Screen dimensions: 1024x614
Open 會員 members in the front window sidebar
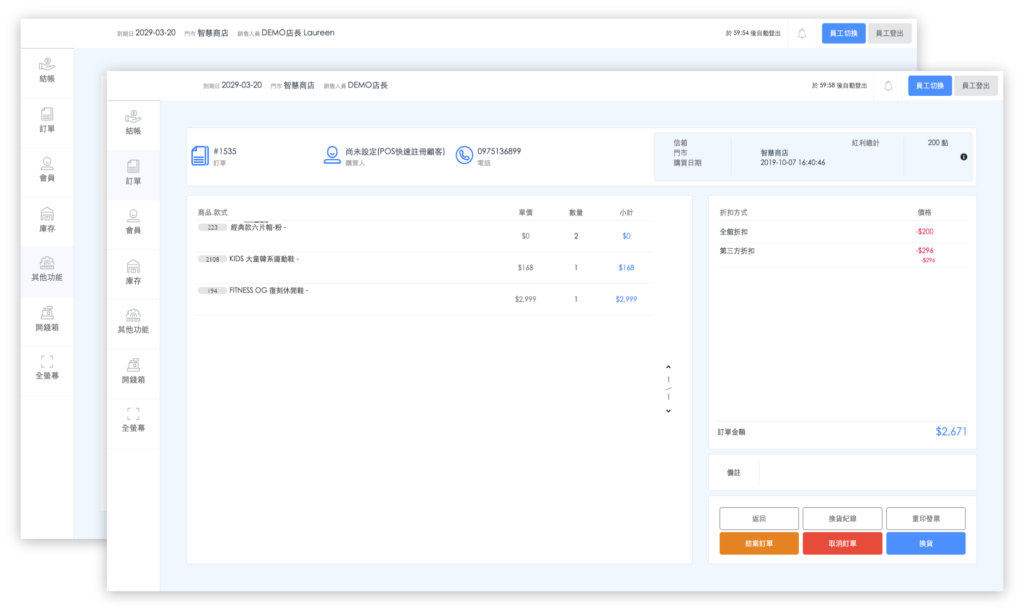pyautogui.click(x=133, y=222)
